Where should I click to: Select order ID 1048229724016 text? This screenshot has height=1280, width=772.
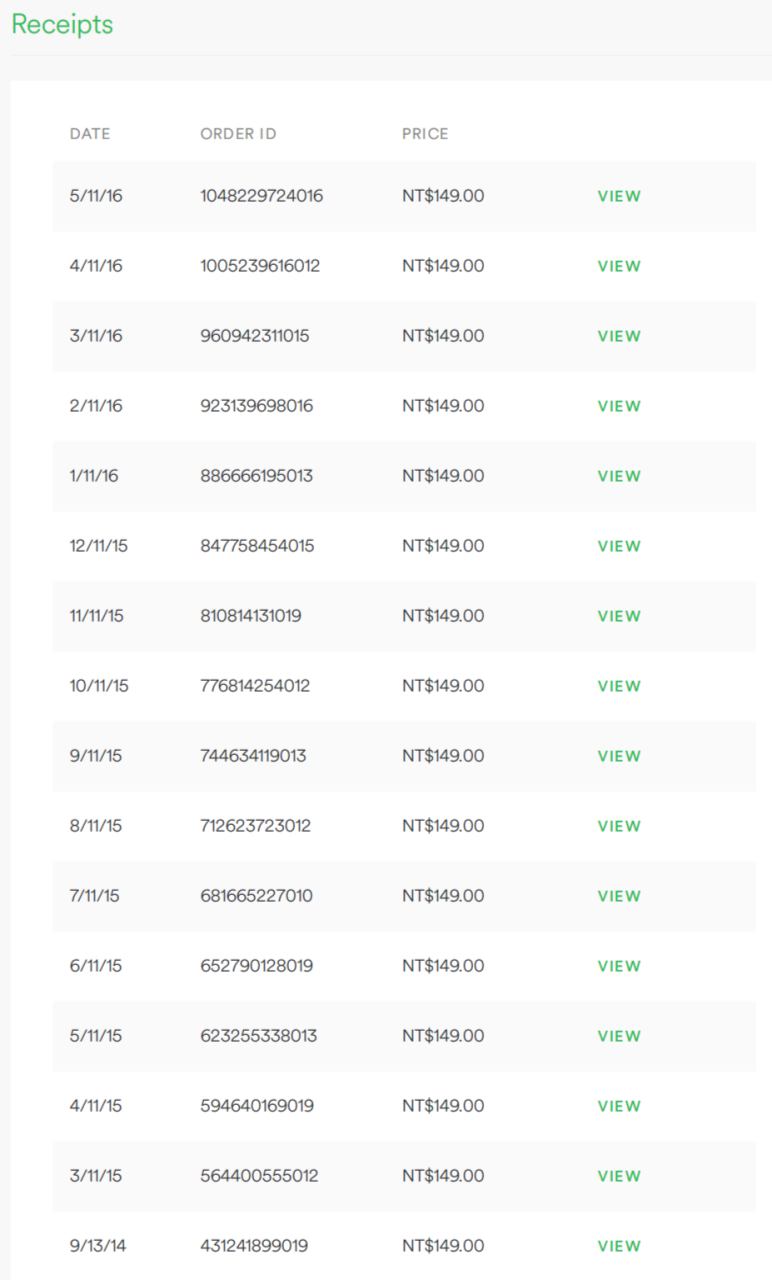(261, 196)
